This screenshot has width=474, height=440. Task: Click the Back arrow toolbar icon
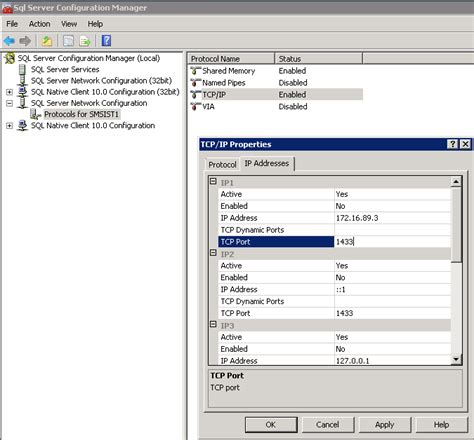click(9, 41)
